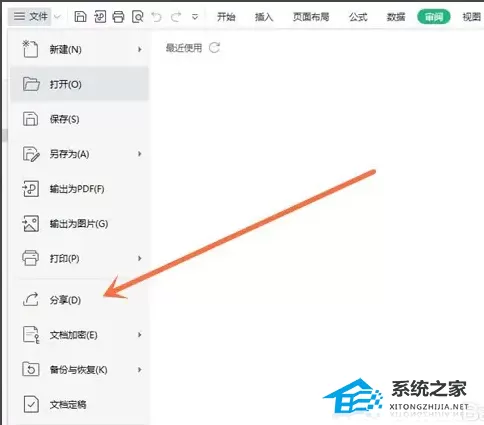The image size is (484, 425).
Task: Click the hamburger menu icon beside 文件
Action: coord(19,16)
